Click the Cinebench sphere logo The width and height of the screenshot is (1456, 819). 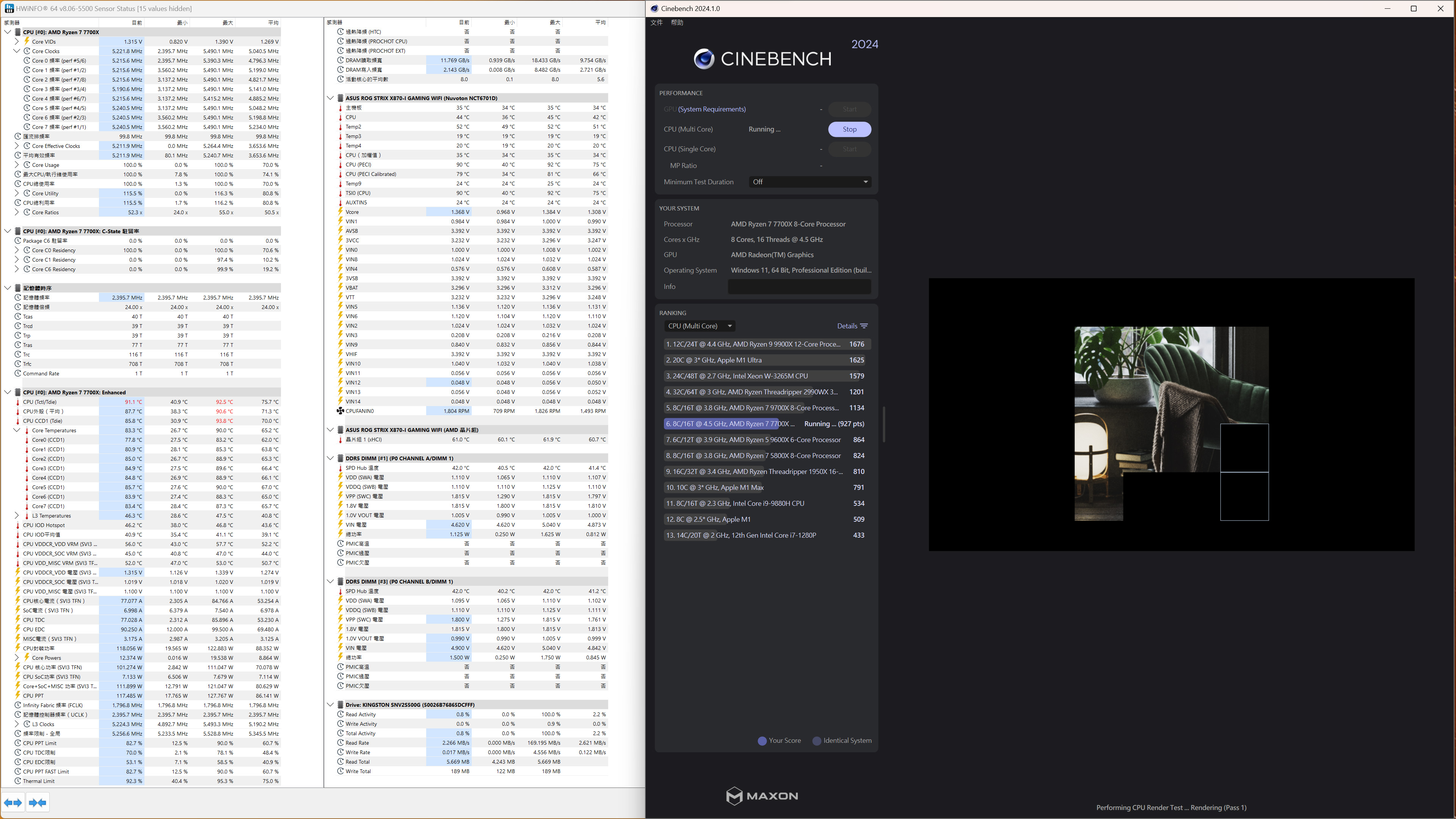click(704, 58)
